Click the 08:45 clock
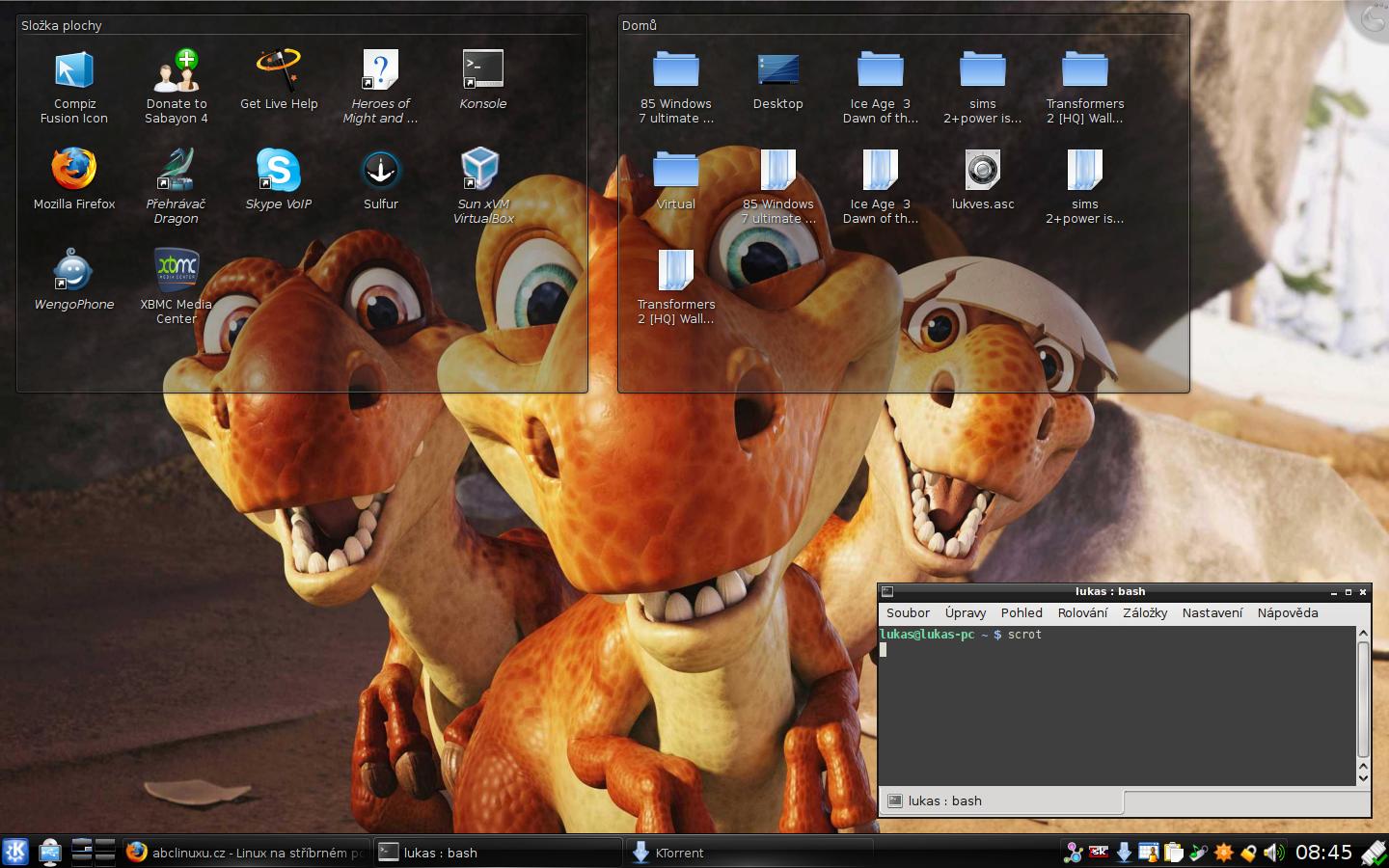Screen dimensions: 1389x868 (x=1323, y=852)
